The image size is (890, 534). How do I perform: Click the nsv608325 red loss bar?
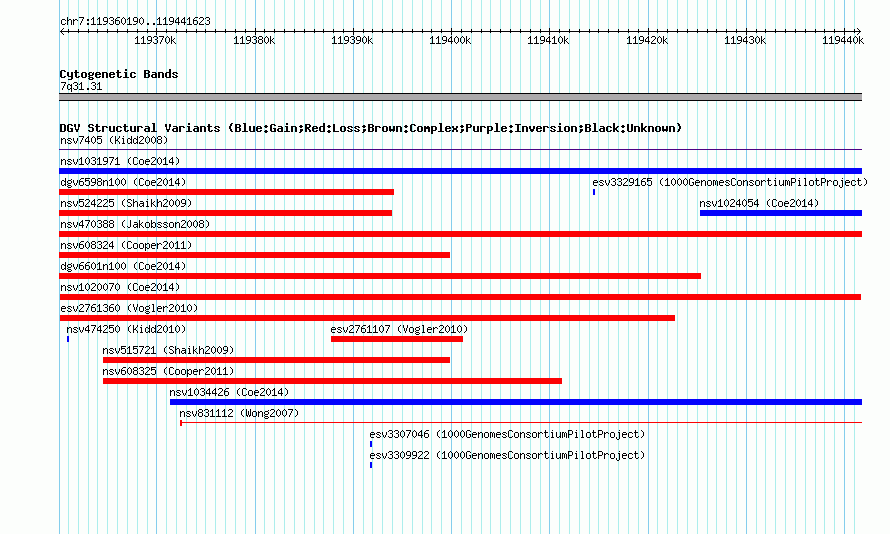(332, 381)
